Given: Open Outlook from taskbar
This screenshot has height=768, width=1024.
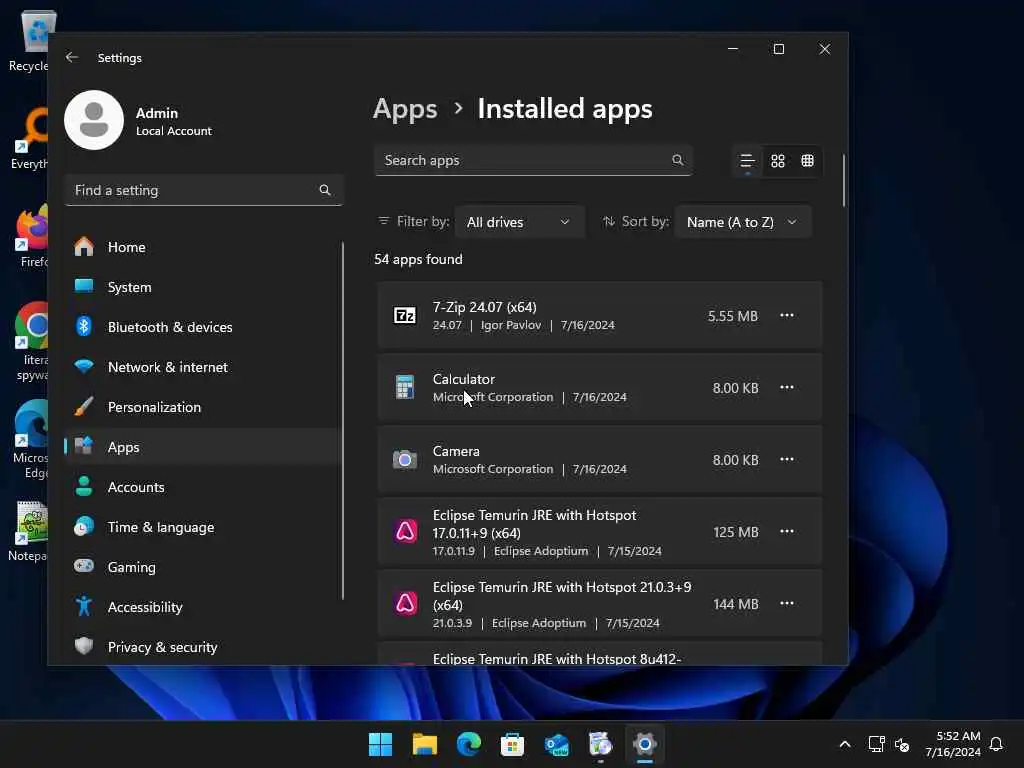Looking at the screenshot, I should pyautogui.click(x=556, y=744).
